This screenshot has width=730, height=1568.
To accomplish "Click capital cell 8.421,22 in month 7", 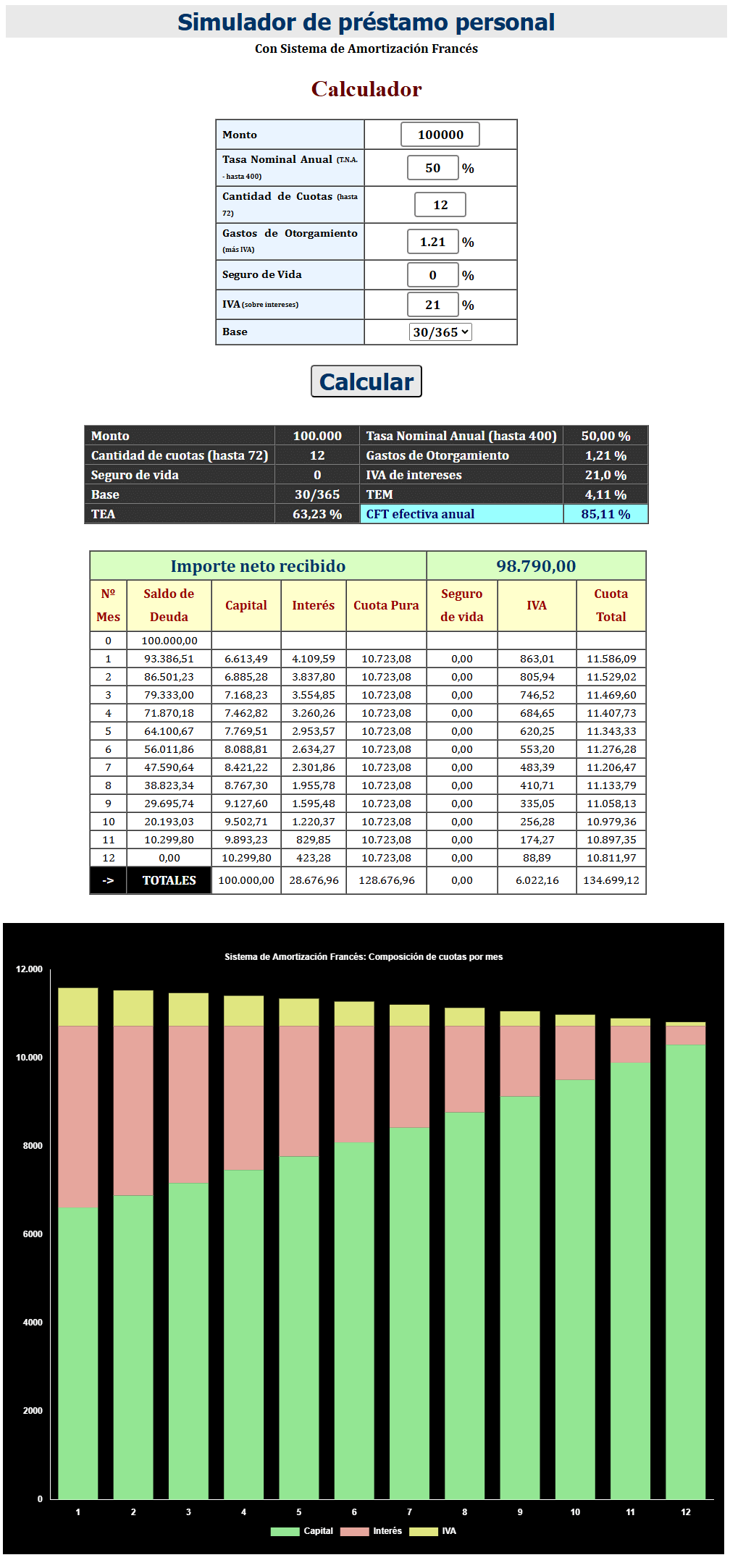I will coord(246,767).
